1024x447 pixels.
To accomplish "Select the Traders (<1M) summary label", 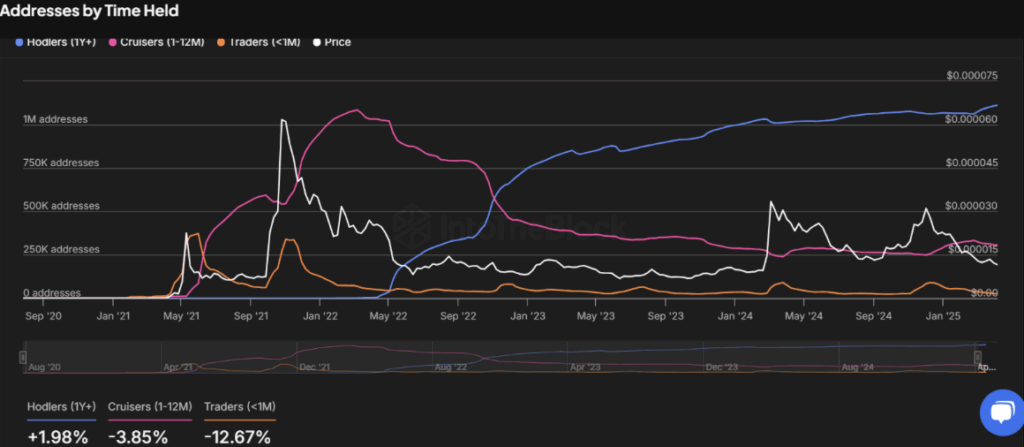I will (240, 407).
